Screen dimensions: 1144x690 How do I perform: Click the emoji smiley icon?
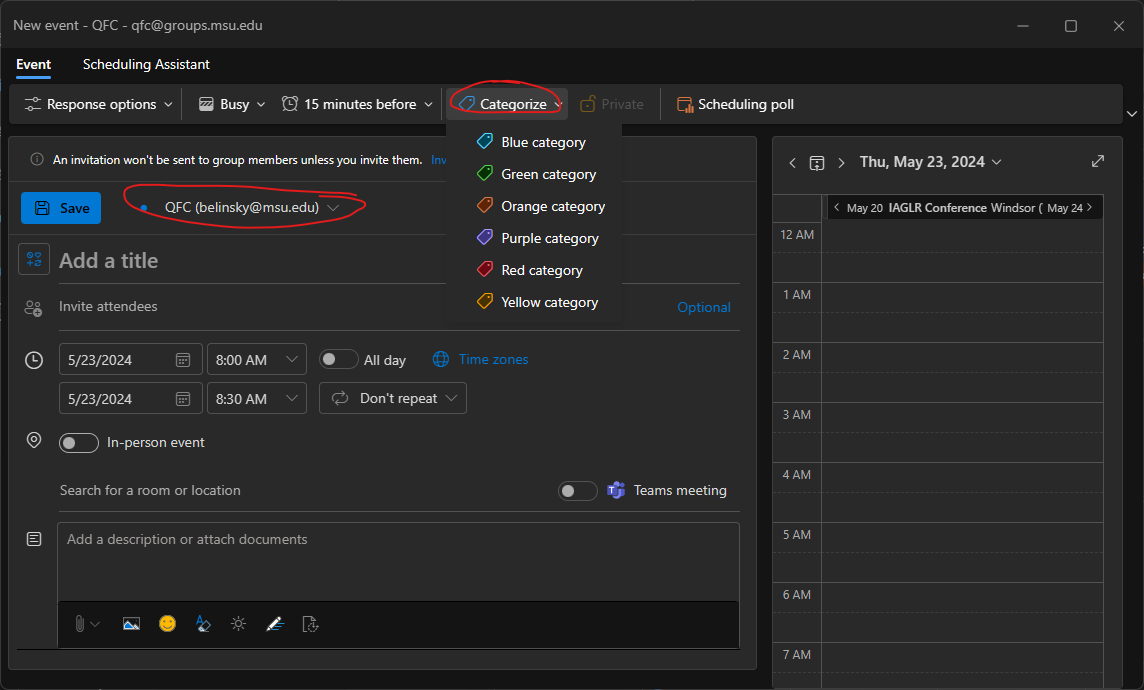tap(167, 623)
